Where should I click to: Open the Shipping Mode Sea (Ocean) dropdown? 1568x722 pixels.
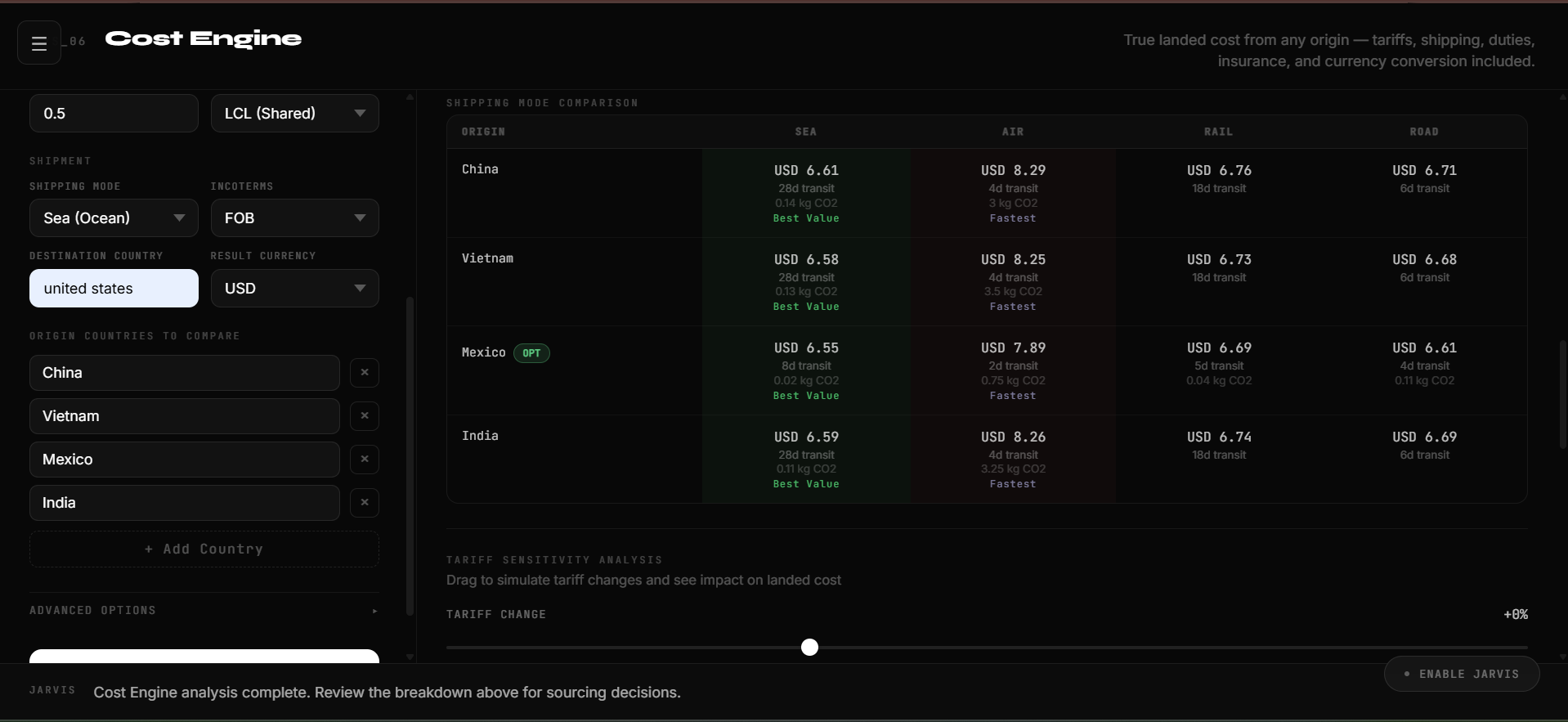pos(114,218)
